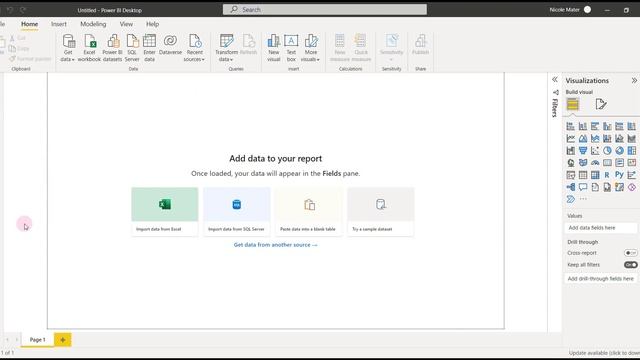The height and width of the screenshot is (360, 640).
Task: Click the Excel workbook ribbon icon
Action: click(x=89, y=48)
